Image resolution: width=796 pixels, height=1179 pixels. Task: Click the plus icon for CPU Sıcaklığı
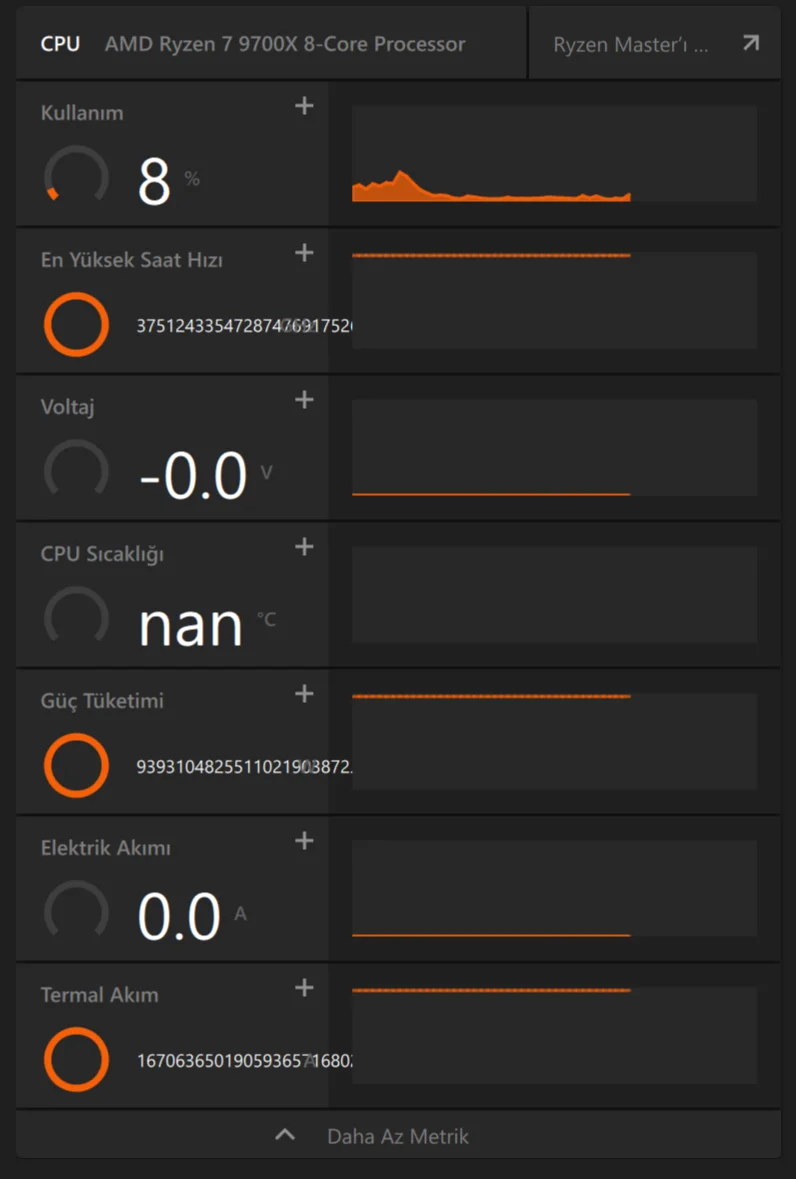(x=305, y=547)
